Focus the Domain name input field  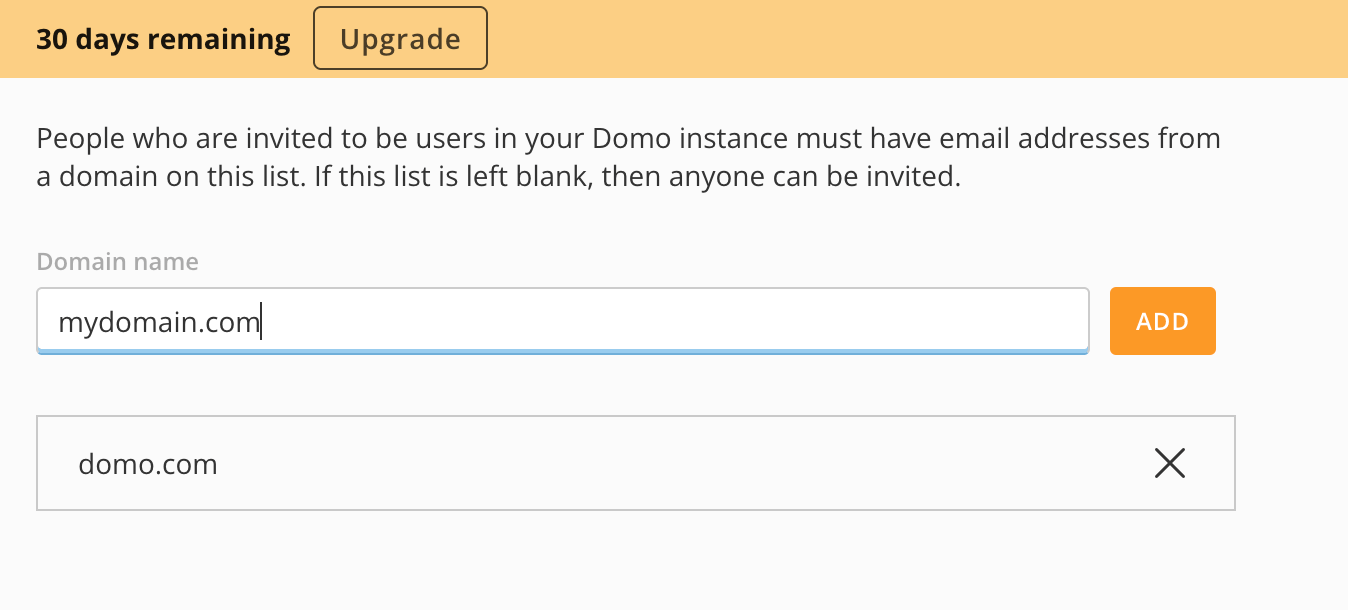[x=562, y=321]
